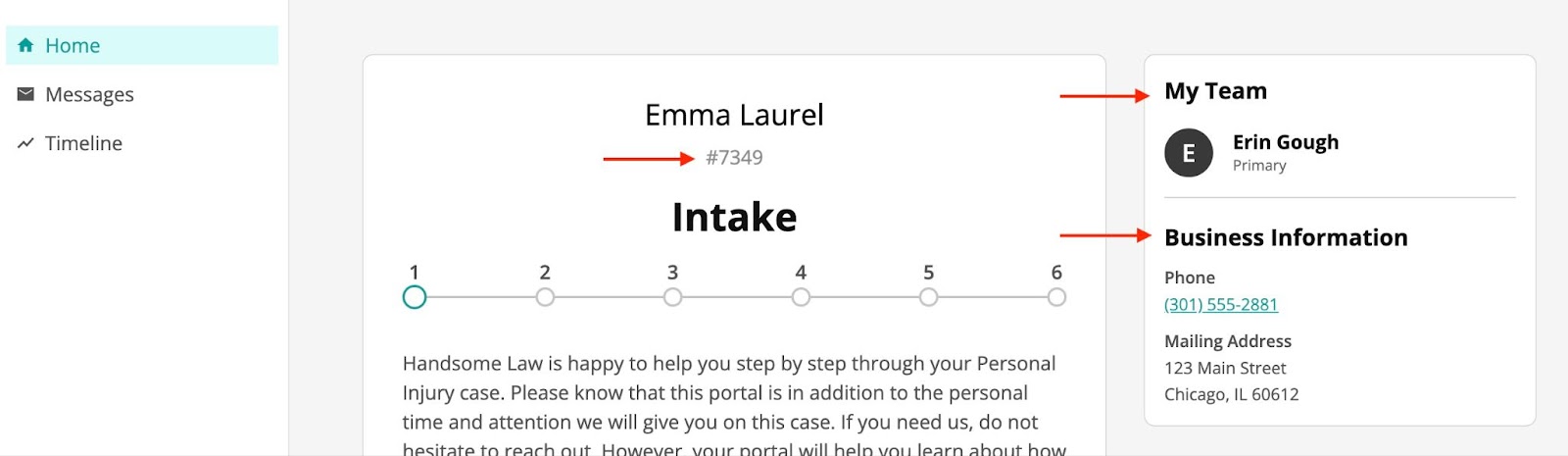Select step 2 circle on progress bar
The width and height of the screenshot is (1568, 456).
click(545, 297)
